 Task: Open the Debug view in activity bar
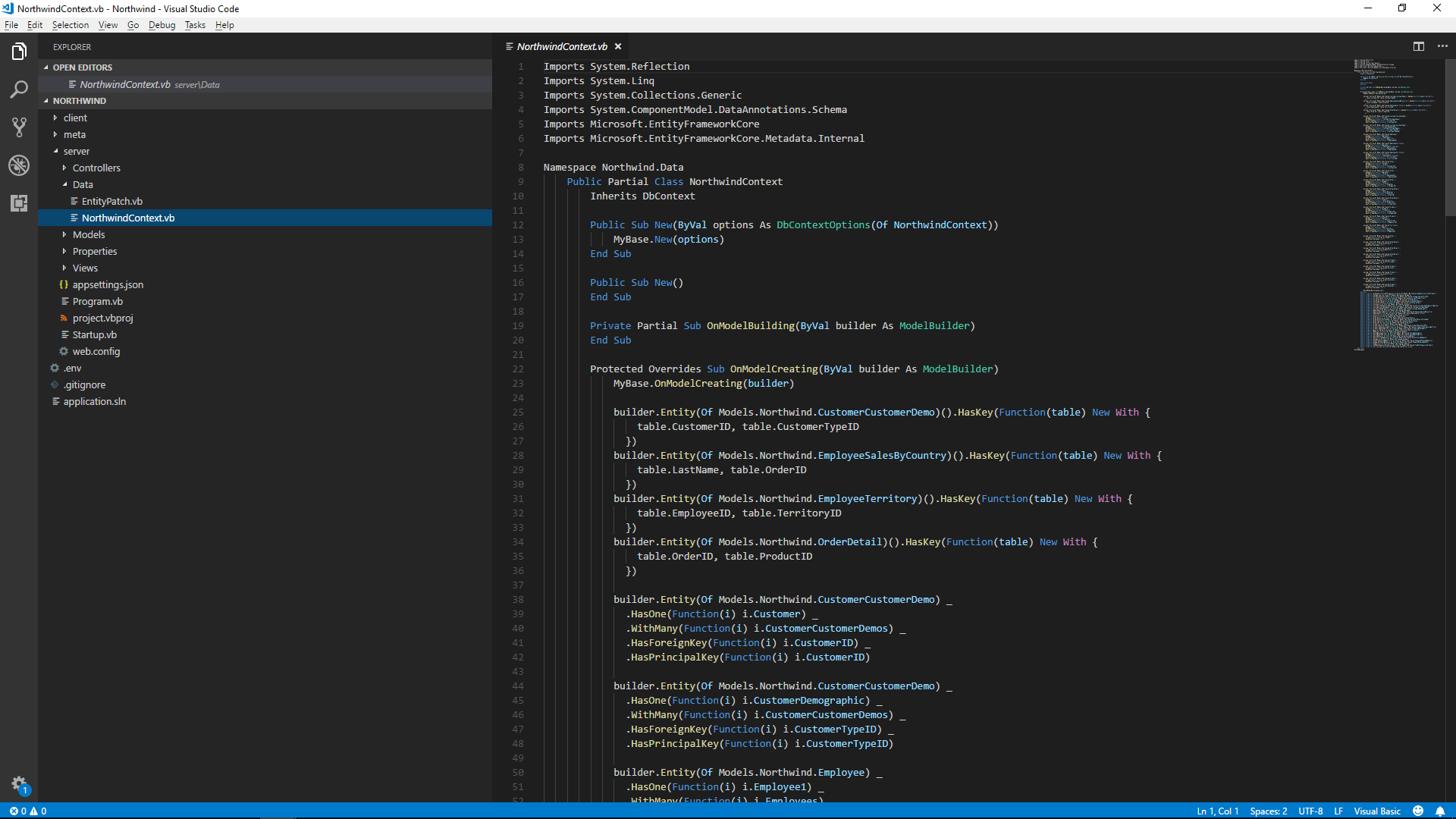click(x=19, y=165)
